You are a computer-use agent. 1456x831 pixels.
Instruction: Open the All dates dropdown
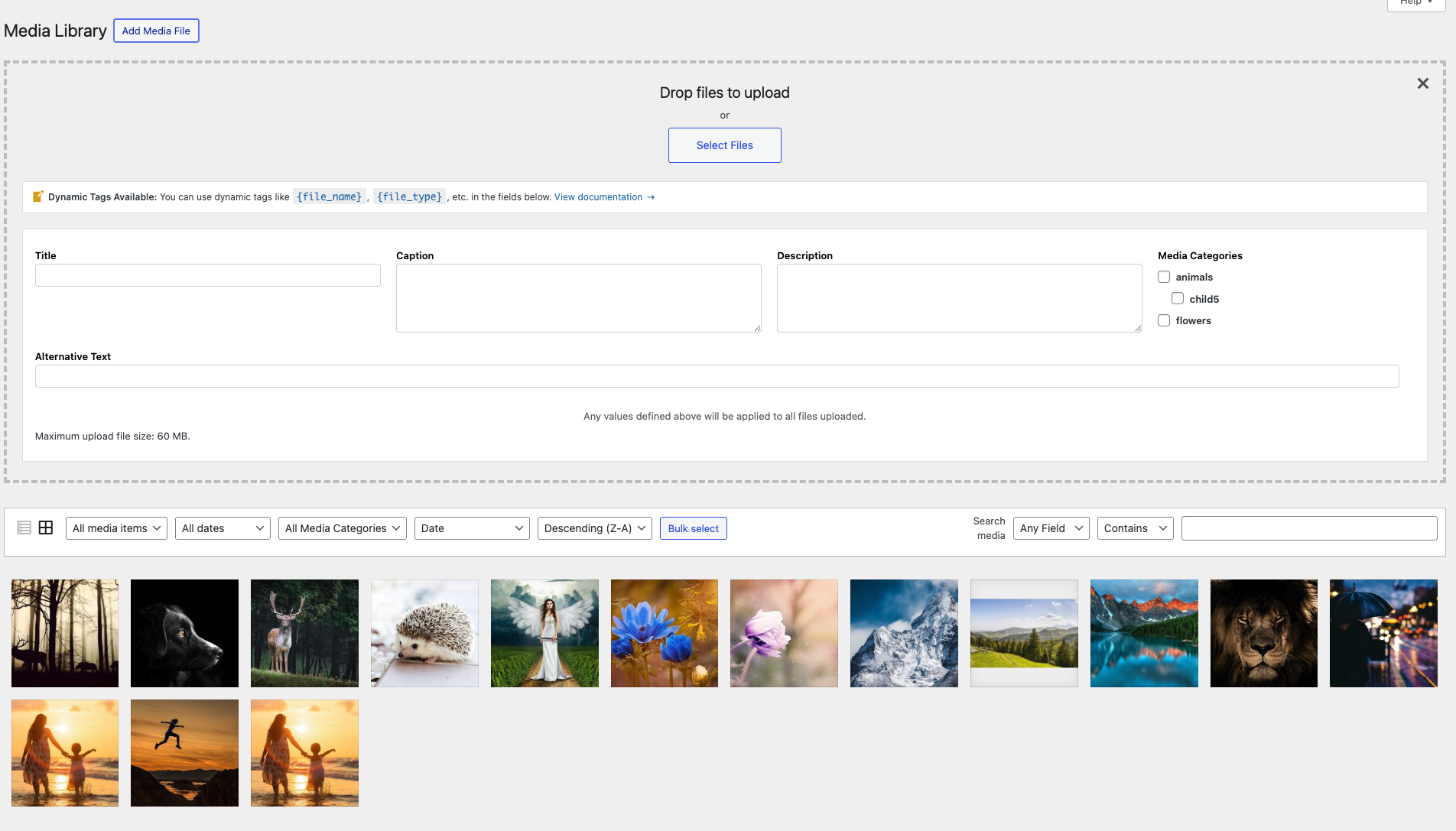223,528
